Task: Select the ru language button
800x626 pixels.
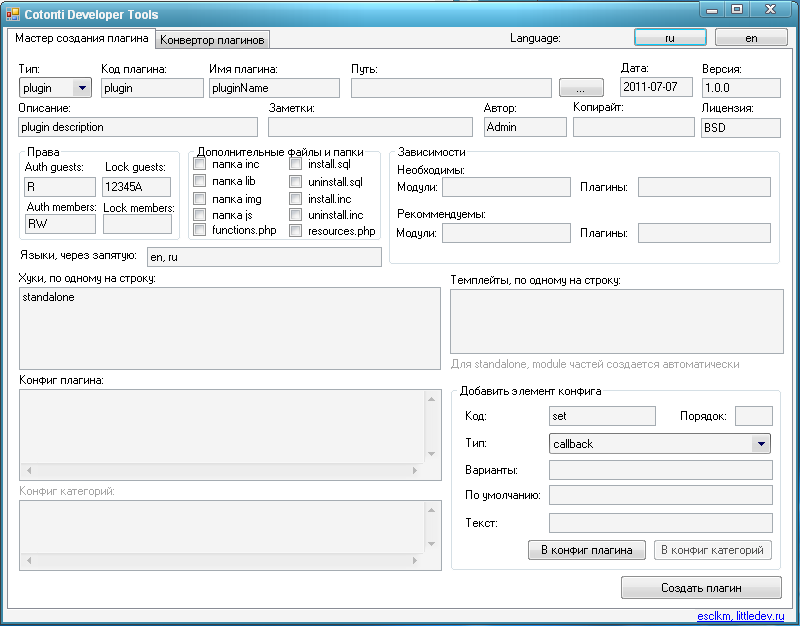Action: 670,38
